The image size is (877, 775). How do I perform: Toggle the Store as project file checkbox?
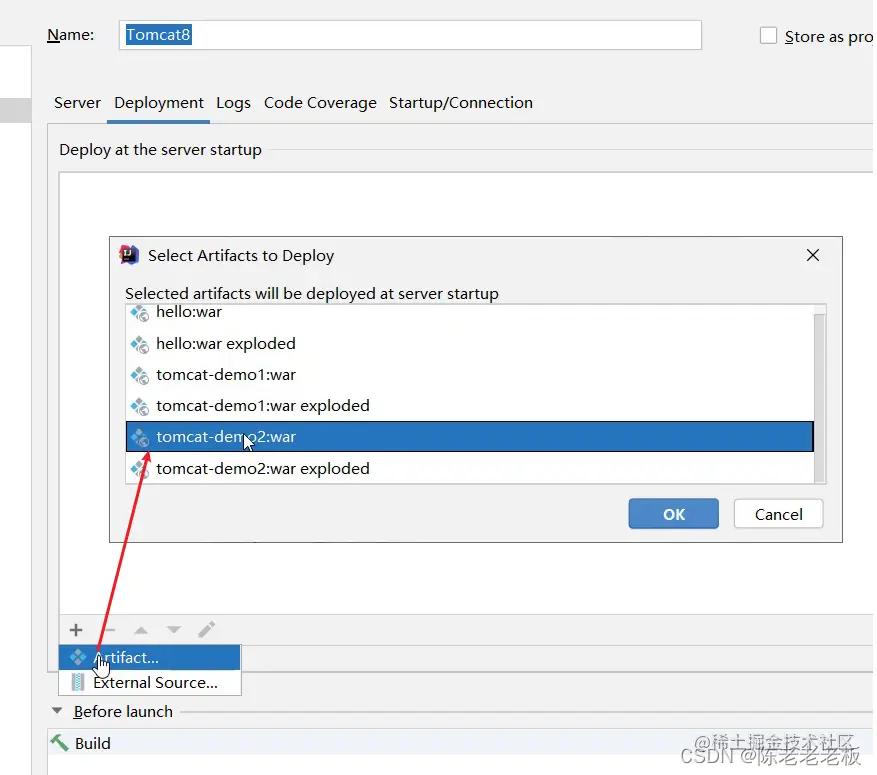(x=768, y=35)
